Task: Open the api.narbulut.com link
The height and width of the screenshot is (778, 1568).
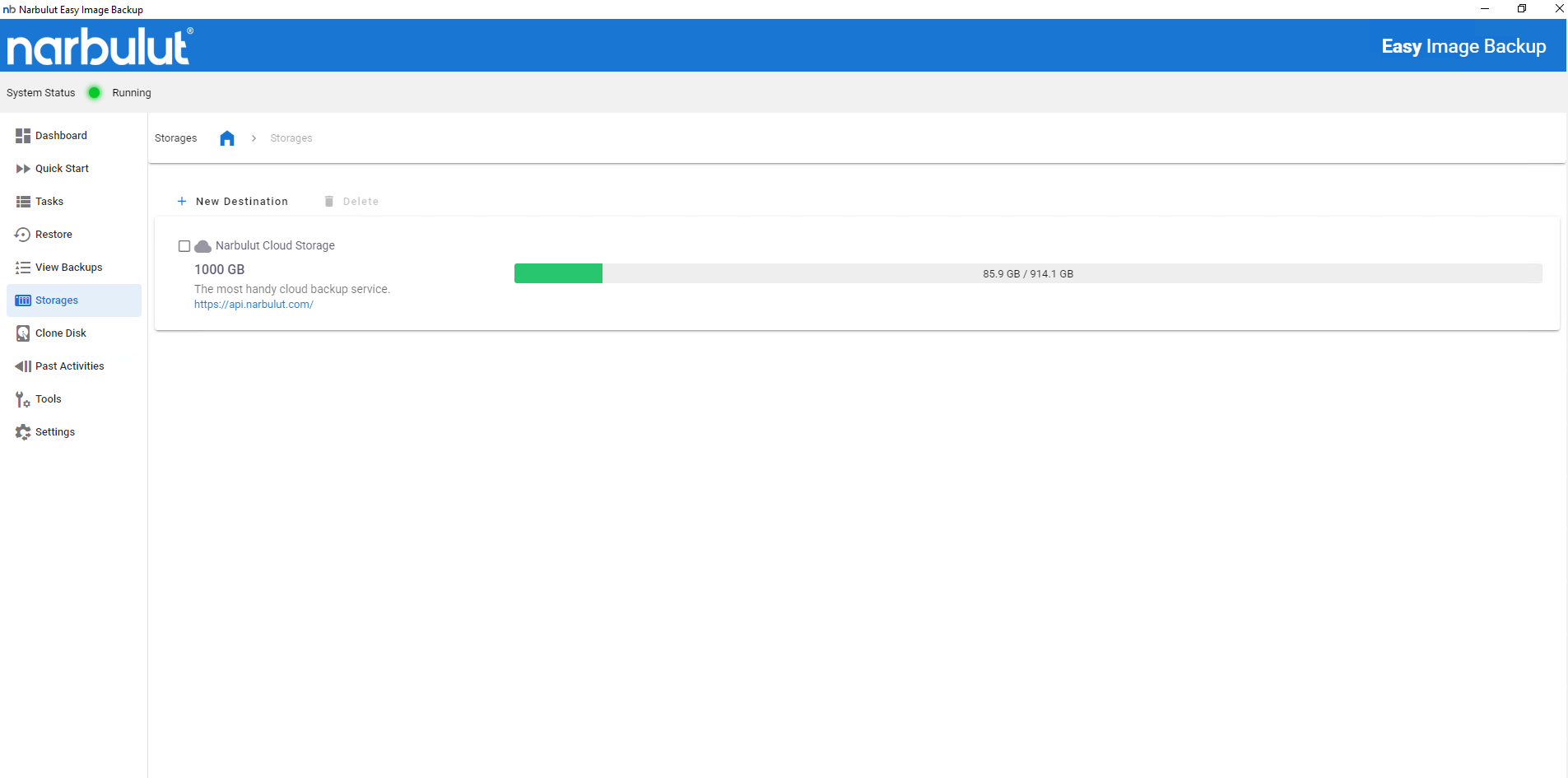Action: pos(254,305)
